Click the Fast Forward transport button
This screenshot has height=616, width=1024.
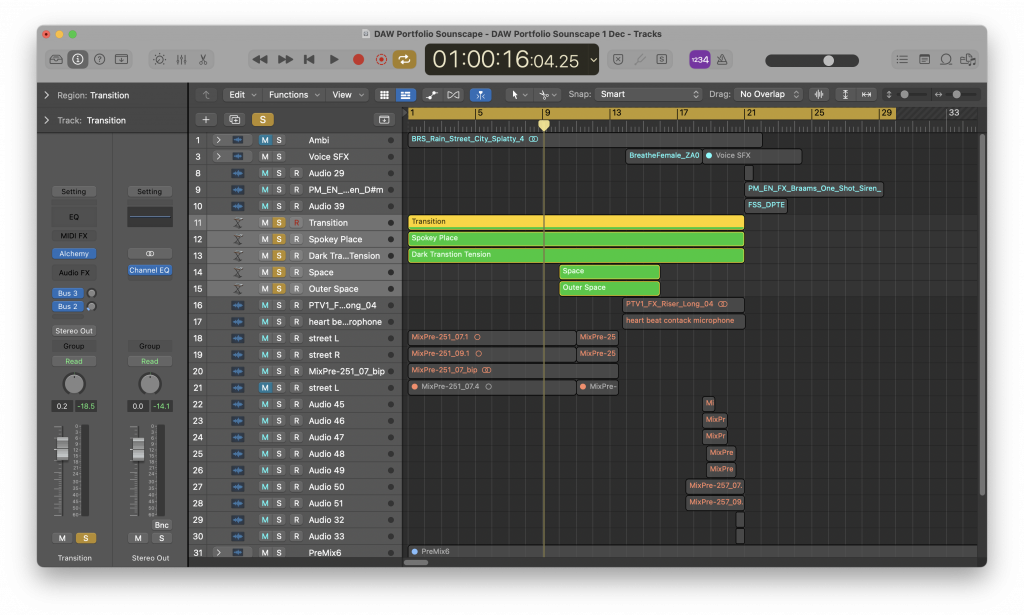(x=285, y=59)
